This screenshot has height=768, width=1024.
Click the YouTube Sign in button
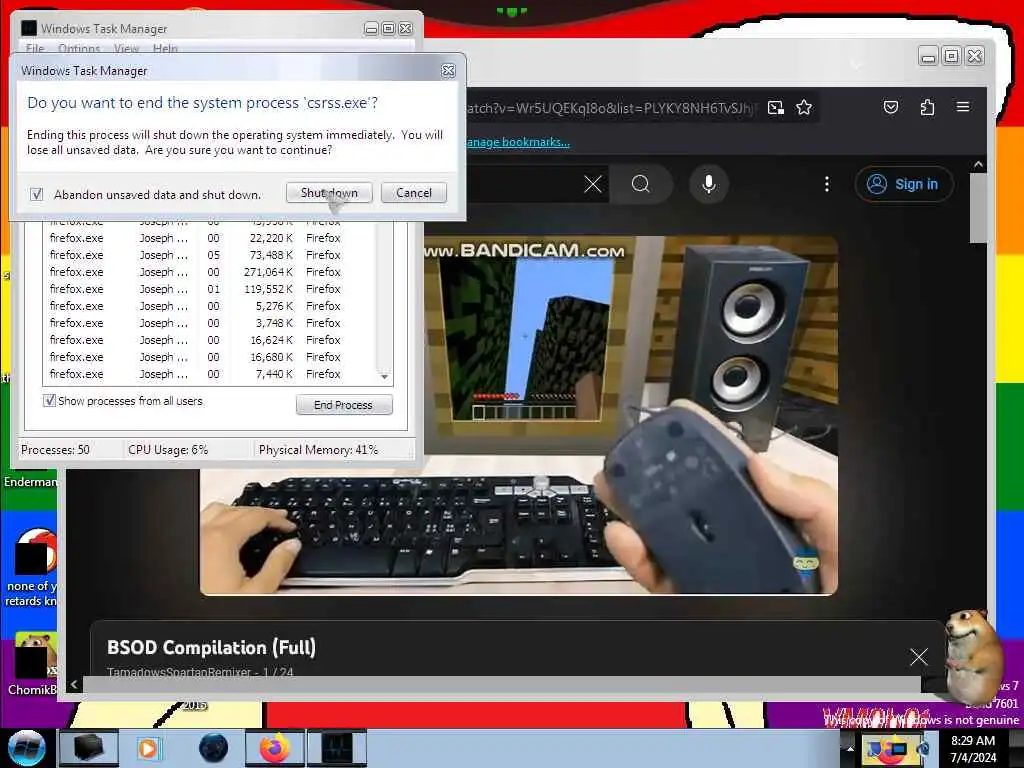point(904,184)
